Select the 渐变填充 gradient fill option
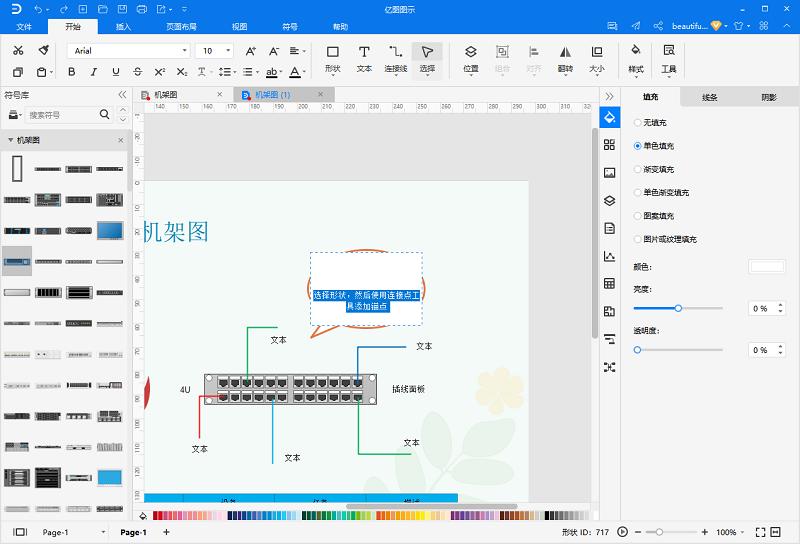This screenshot has height=544, width=800. [x=638, y=169]
